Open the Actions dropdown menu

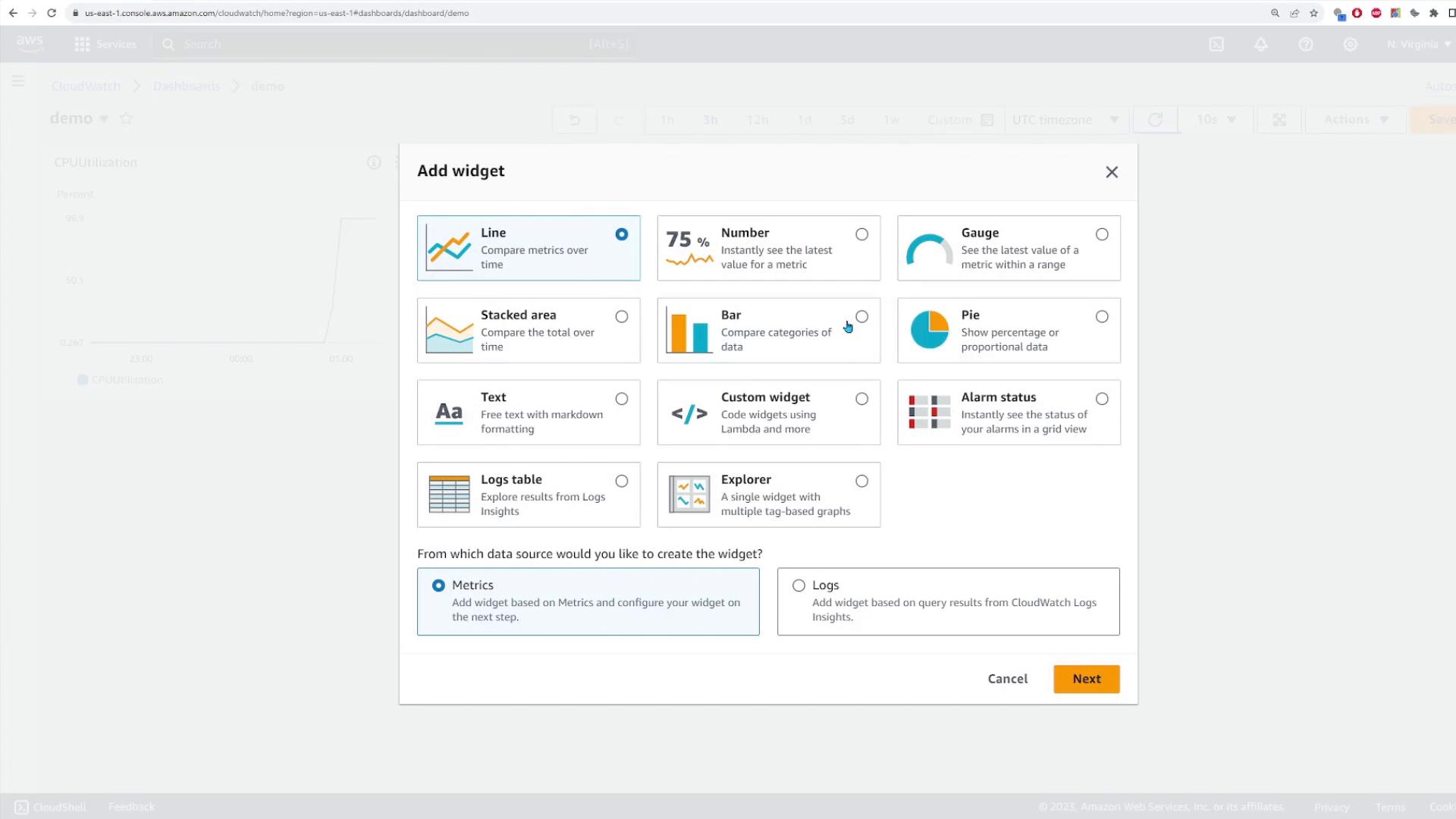(1356, 120)
